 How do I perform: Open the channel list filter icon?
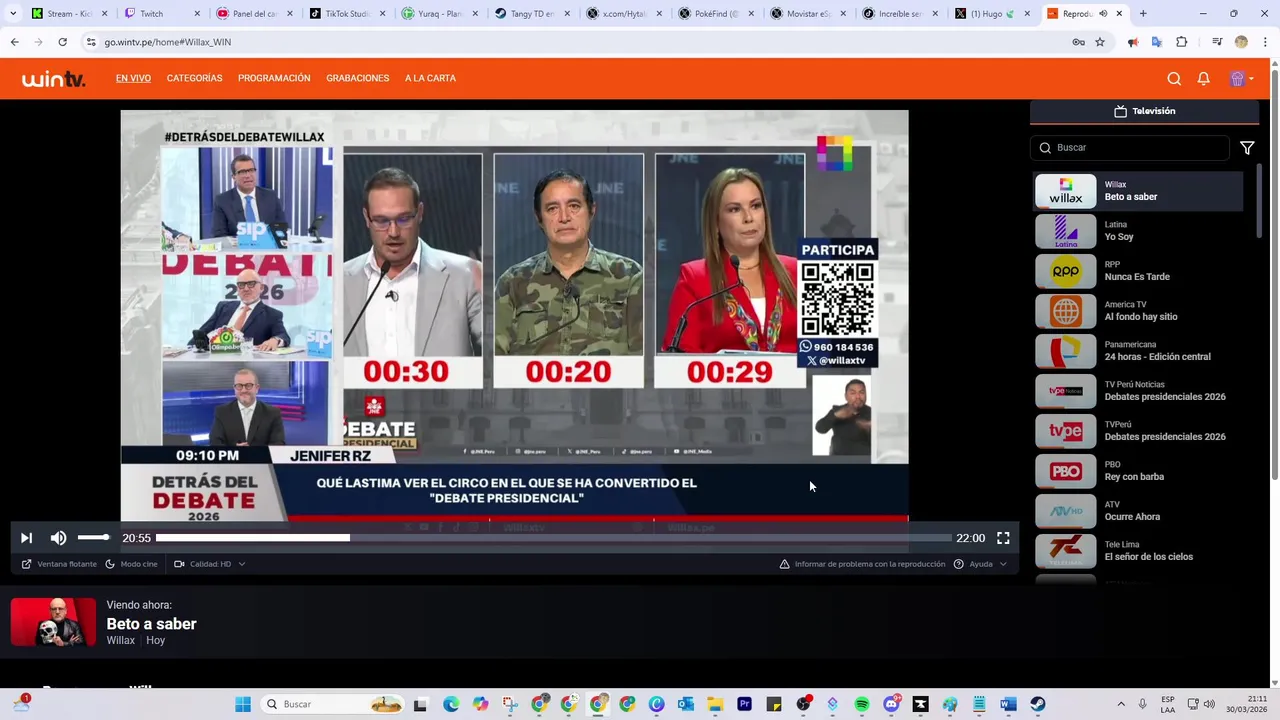(x=1247, y=147)
